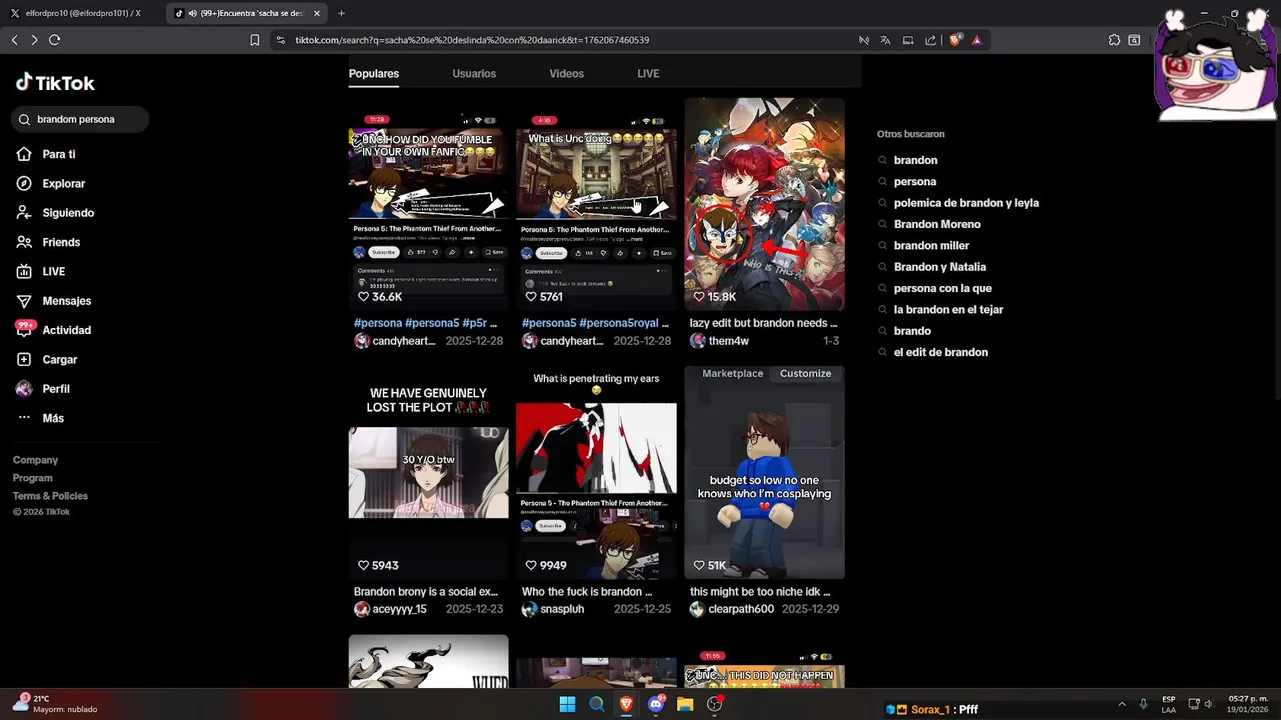Image resolution: width=1281 pixels, height=720 pixels.
Task: Reload the page with the refresh icon
Action: [55, 40]
